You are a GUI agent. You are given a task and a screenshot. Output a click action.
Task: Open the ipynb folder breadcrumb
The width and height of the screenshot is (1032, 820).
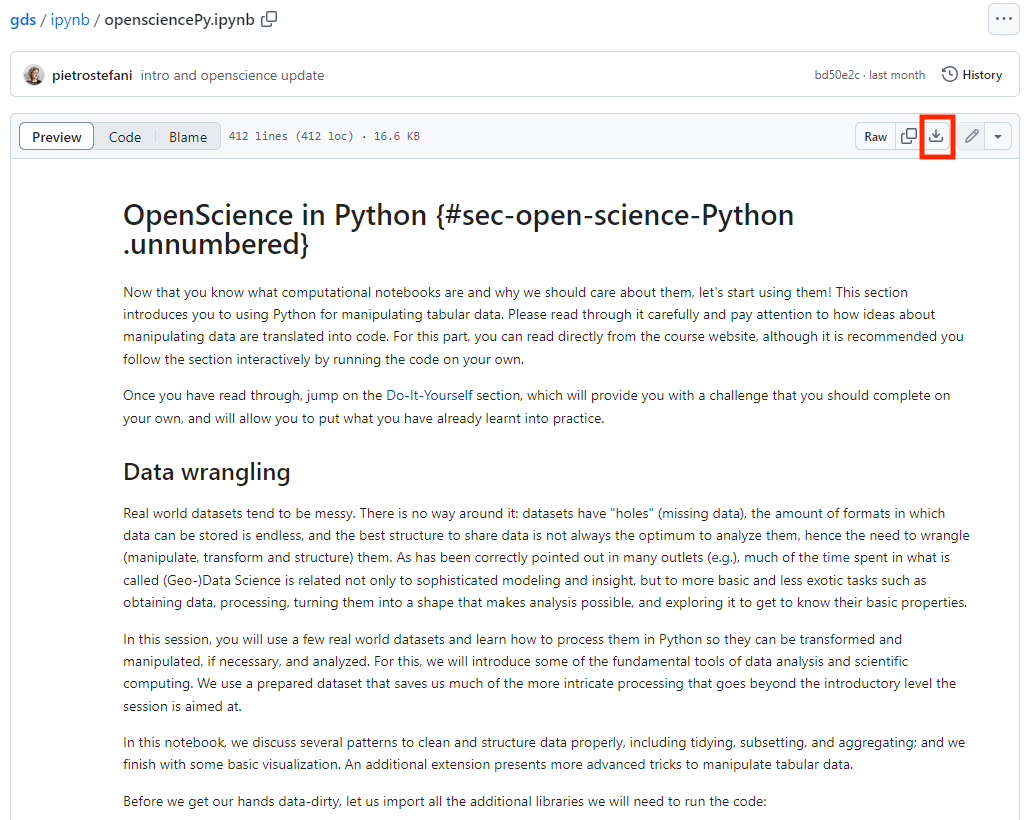70,19
